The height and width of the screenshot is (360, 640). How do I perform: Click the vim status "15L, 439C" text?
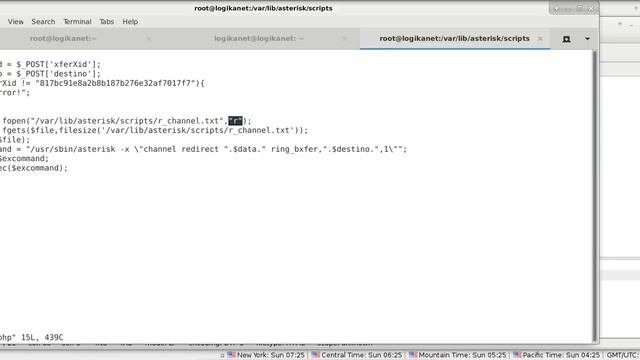(42, 338)
